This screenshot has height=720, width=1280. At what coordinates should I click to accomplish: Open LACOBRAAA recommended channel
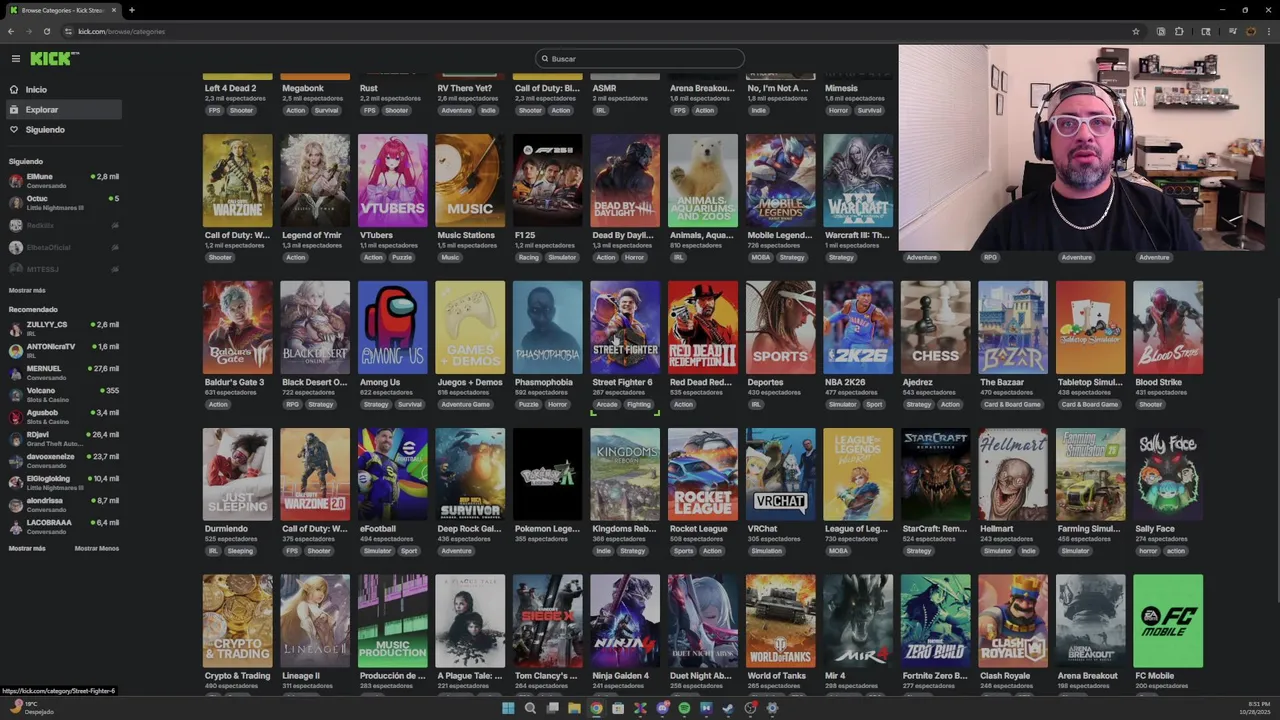pyautogui.click(x=64, y=526)
